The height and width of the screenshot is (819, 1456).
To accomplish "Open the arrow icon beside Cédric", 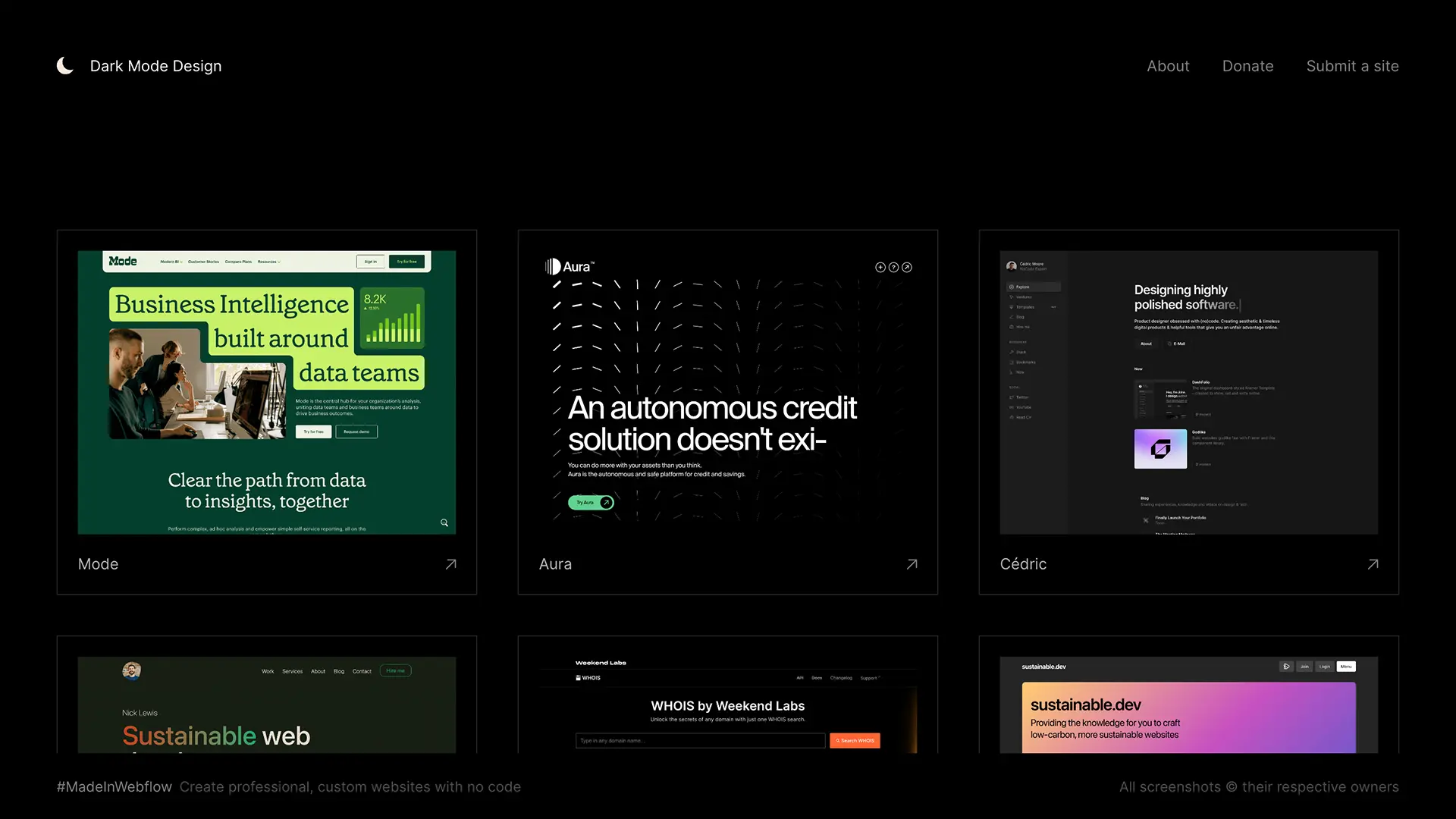I will coord(1373,564).
